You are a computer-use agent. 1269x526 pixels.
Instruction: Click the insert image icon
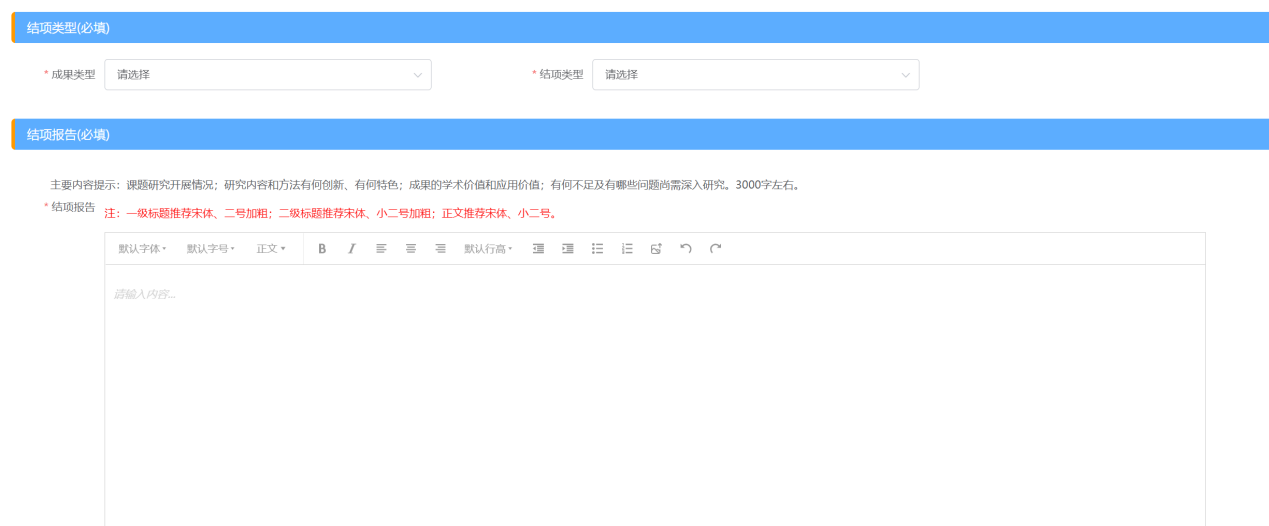point(656,249)
